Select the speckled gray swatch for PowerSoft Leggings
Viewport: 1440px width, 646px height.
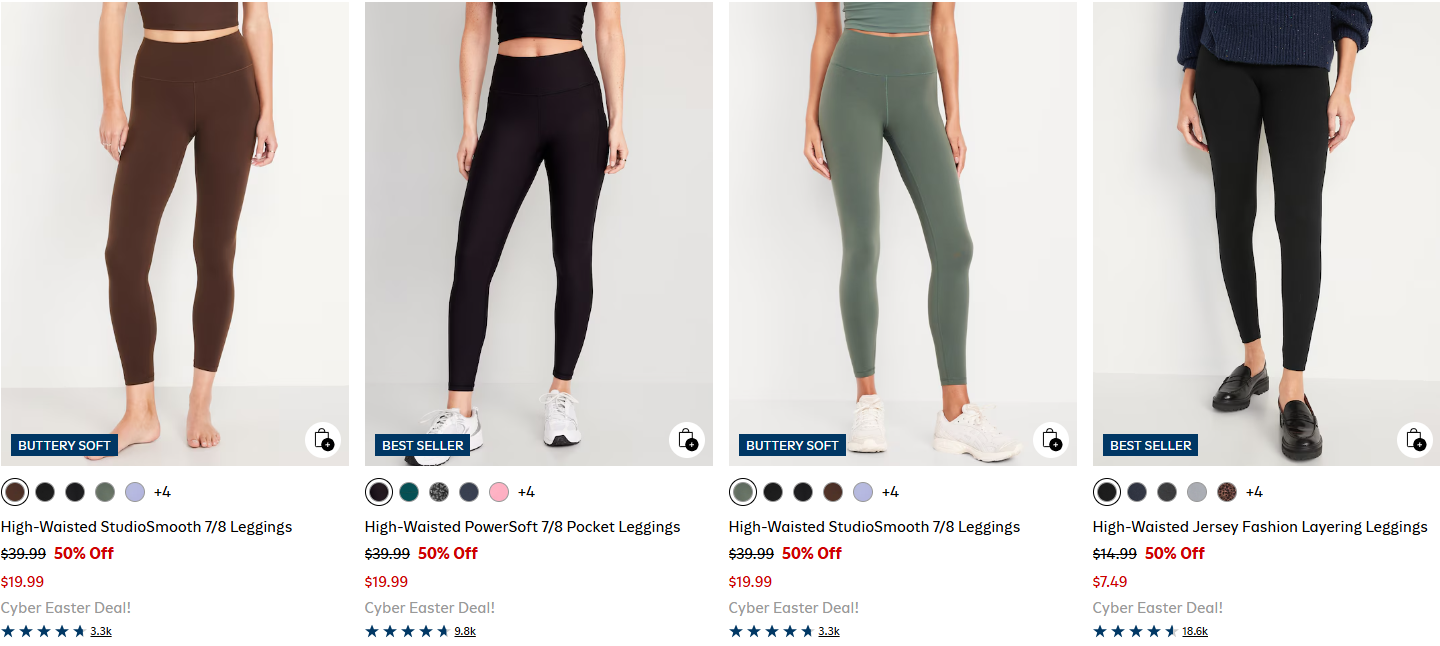click(x=439, y=492)
